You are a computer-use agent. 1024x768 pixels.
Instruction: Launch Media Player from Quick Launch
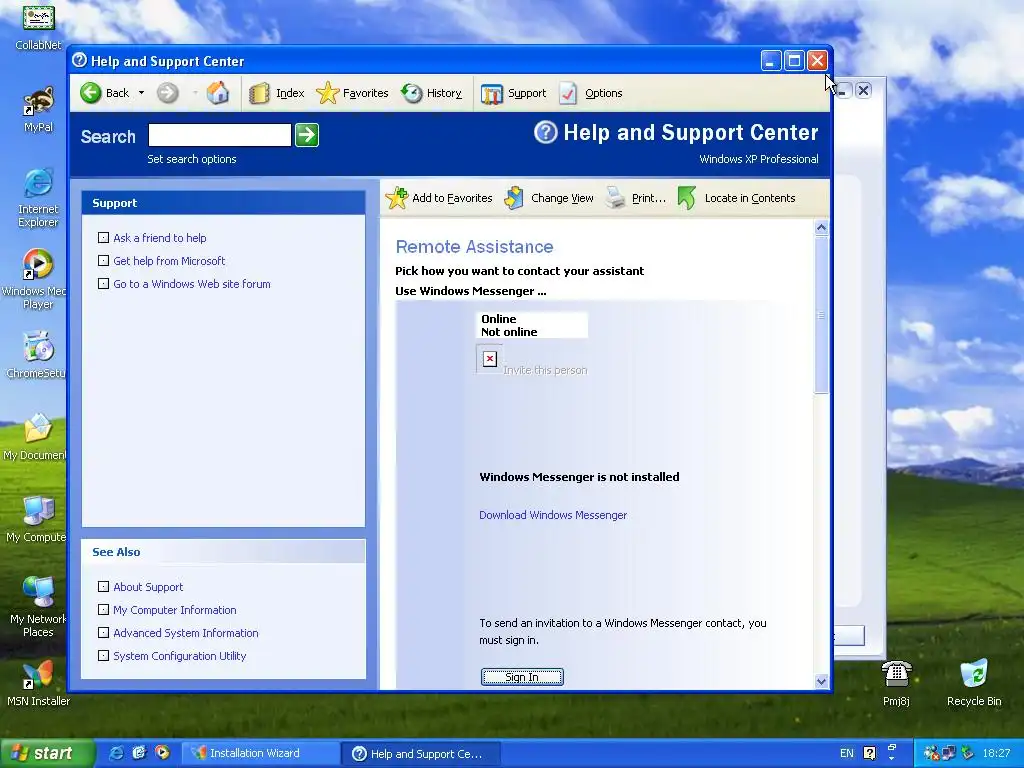pos(162,753)
